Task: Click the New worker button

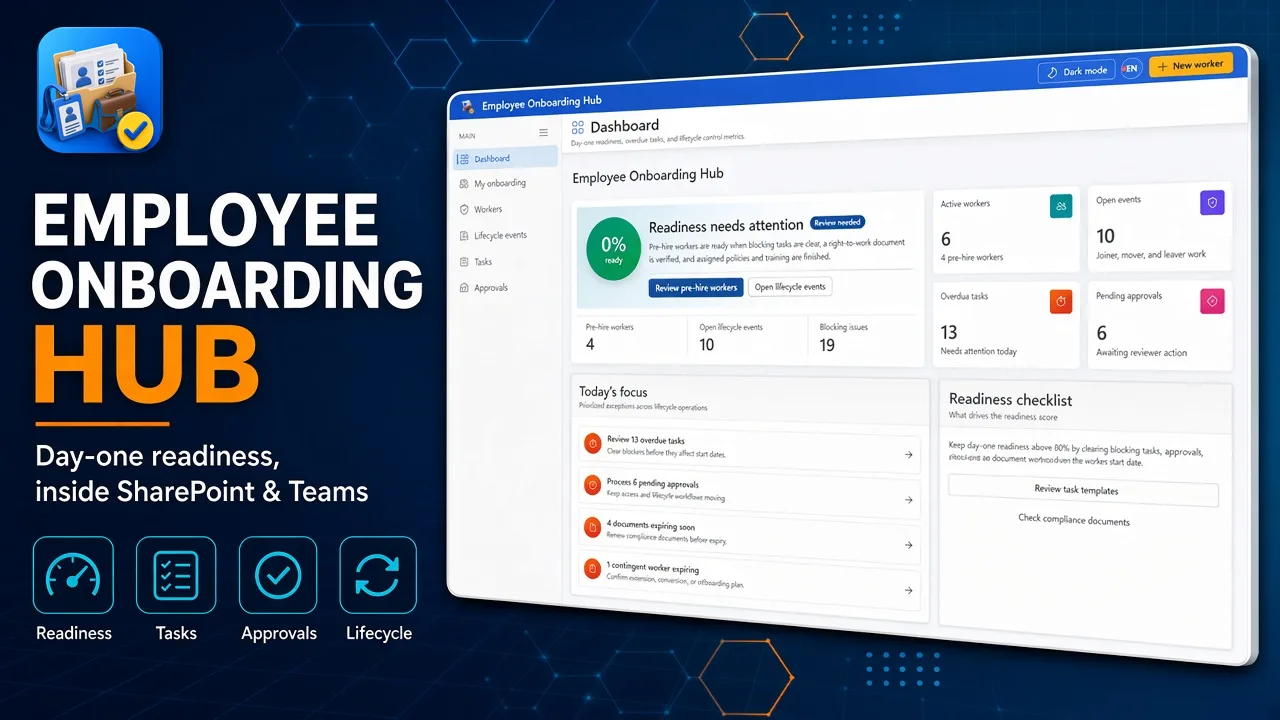Action: tap(1190, 65)
